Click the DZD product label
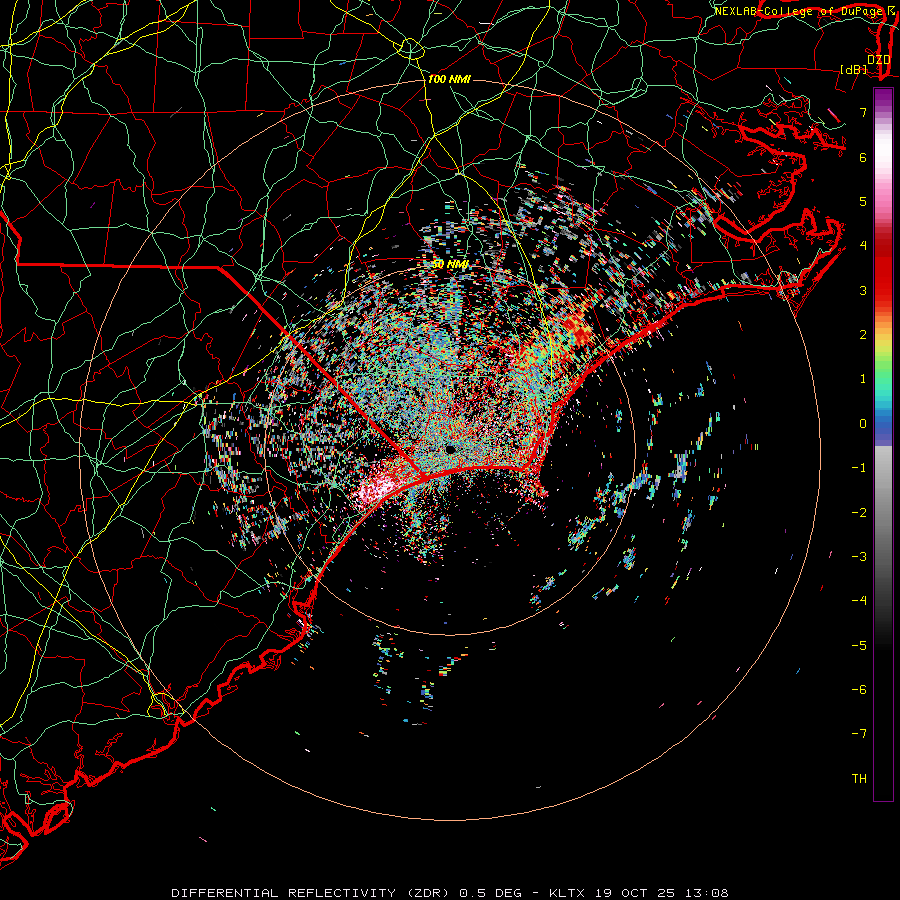 879,60
